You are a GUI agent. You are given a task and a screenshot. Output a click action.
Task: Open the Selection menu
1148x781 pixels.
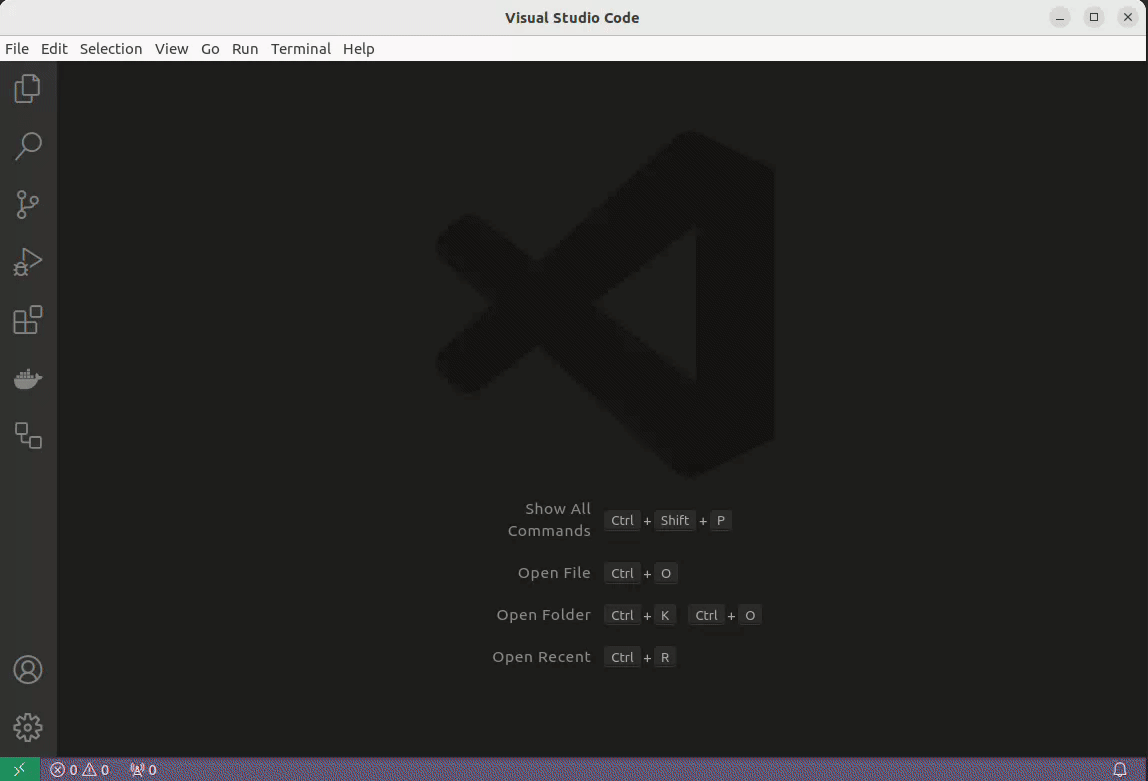pyautogui.click(x=111, y=48)
